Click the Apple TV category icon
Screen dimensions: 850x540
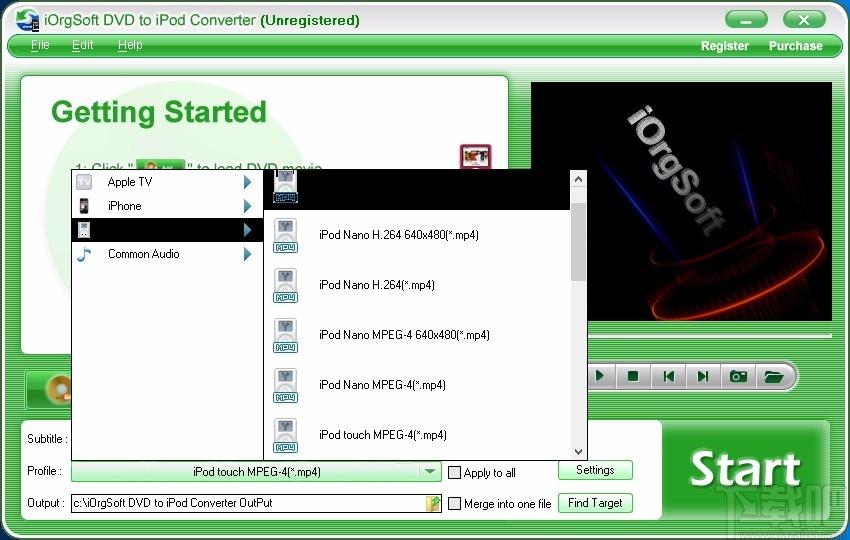click(84, 182)
